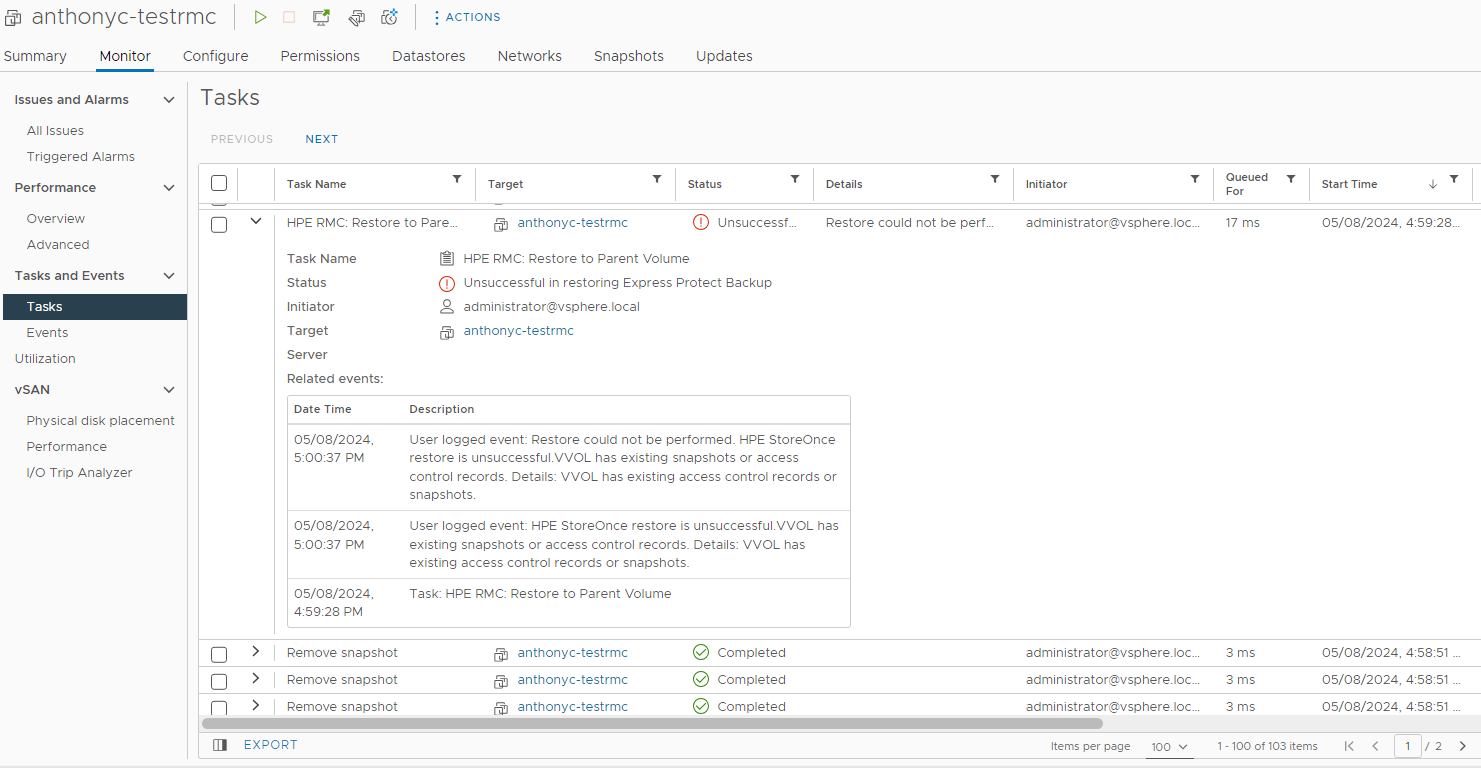Select the '1 - 100 of 103 items' text

pyautogui.click(x=1267, y=746)
